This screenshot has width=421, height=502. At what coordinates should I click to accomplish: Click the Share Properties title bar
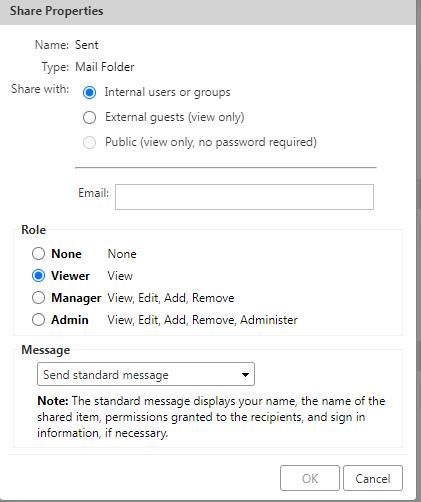208,12
